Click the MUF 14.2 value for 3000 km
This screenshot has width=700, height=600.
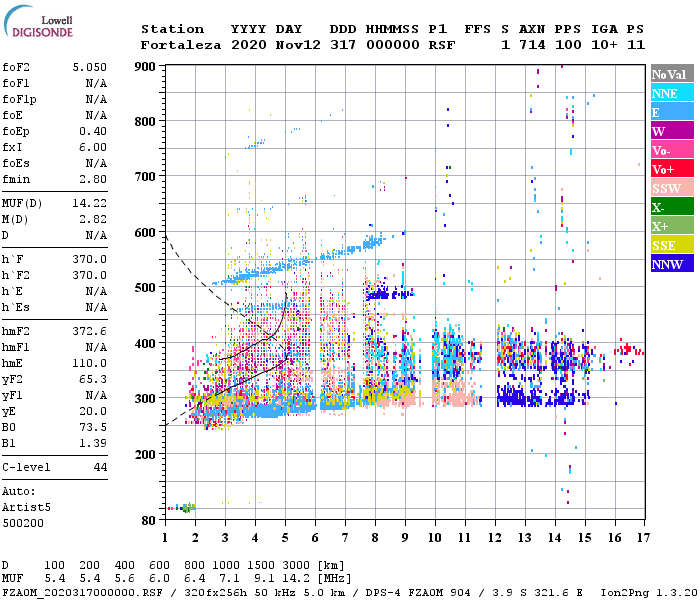click(x=296, y=579)
